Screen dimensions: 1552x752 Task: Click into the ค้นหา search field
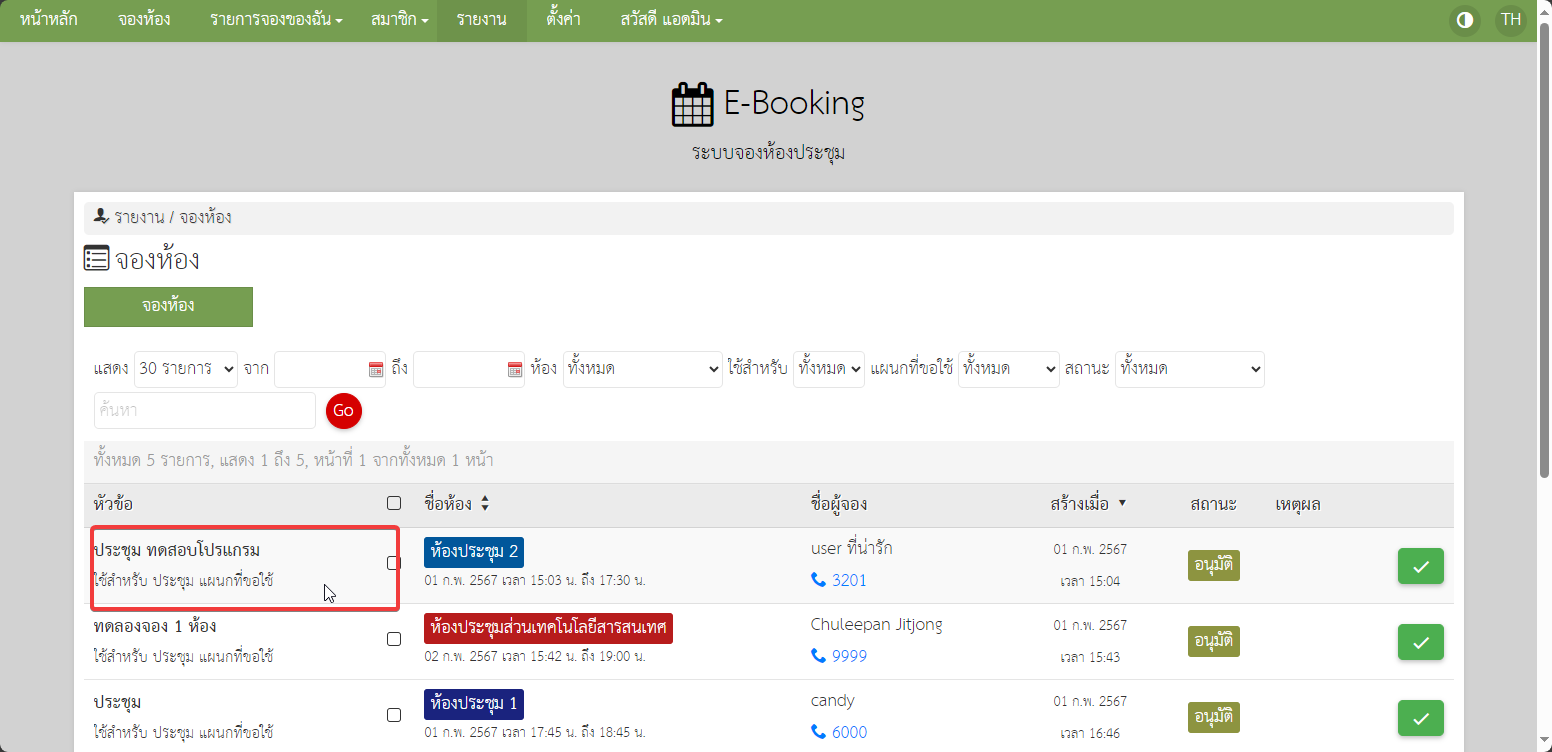pos(205,410)
